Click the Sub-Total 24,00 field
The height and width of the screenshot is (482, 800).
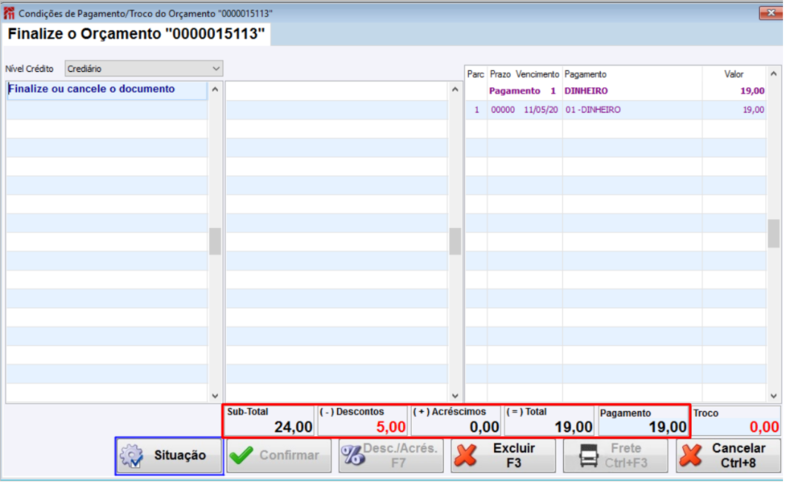click(x=269, y=421)
